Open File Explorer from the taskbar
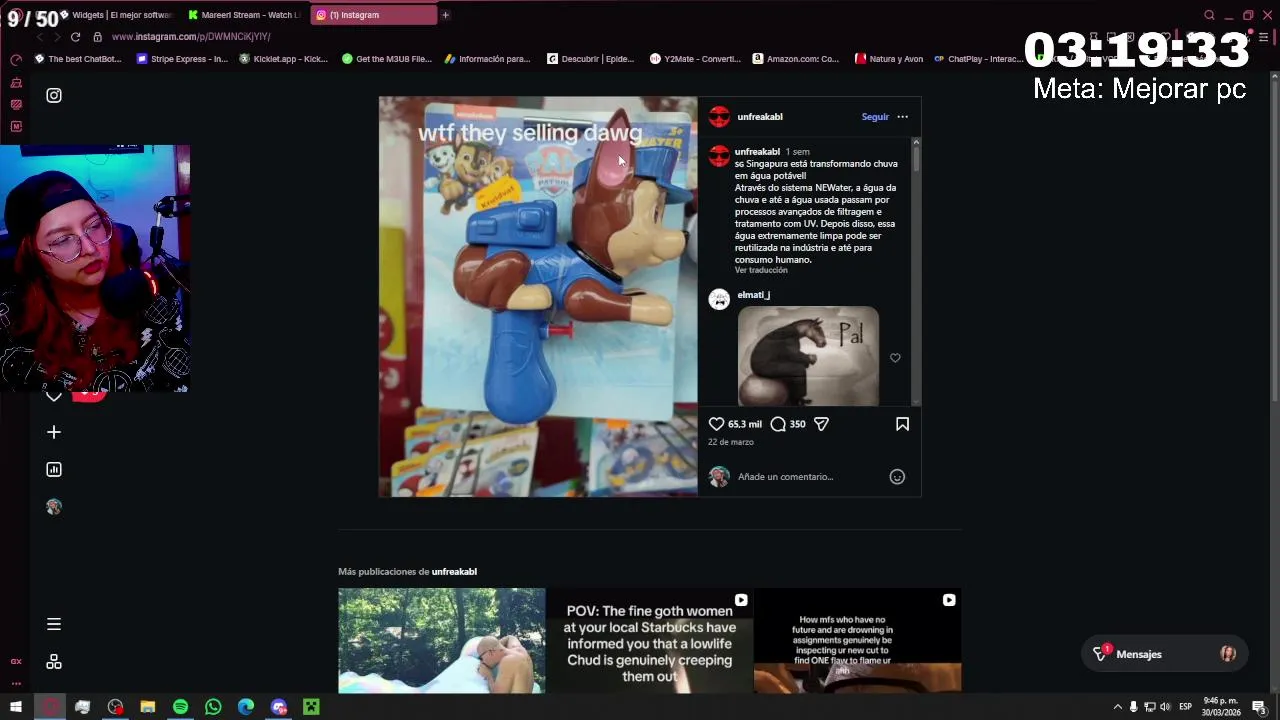Screen dimensions: 1280x720 click(x=147, y=707)
